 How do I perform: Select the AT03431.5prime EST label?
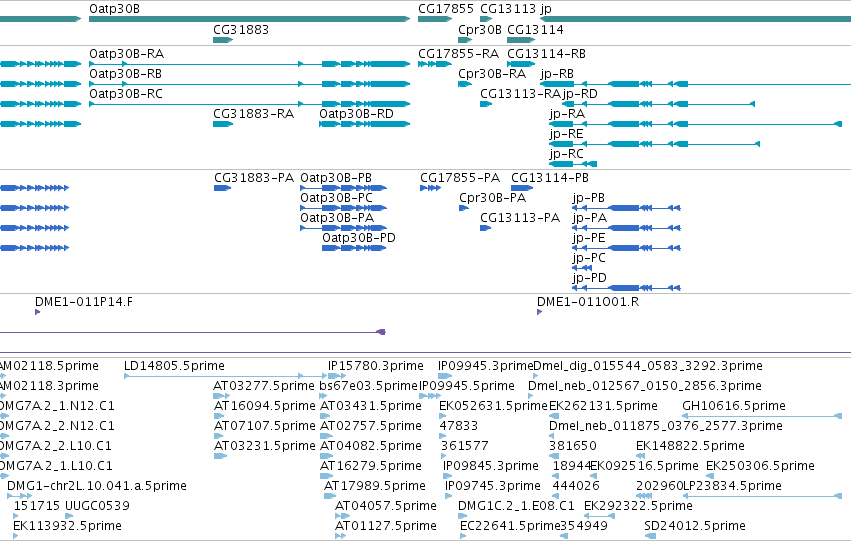[x=371, y=406]
